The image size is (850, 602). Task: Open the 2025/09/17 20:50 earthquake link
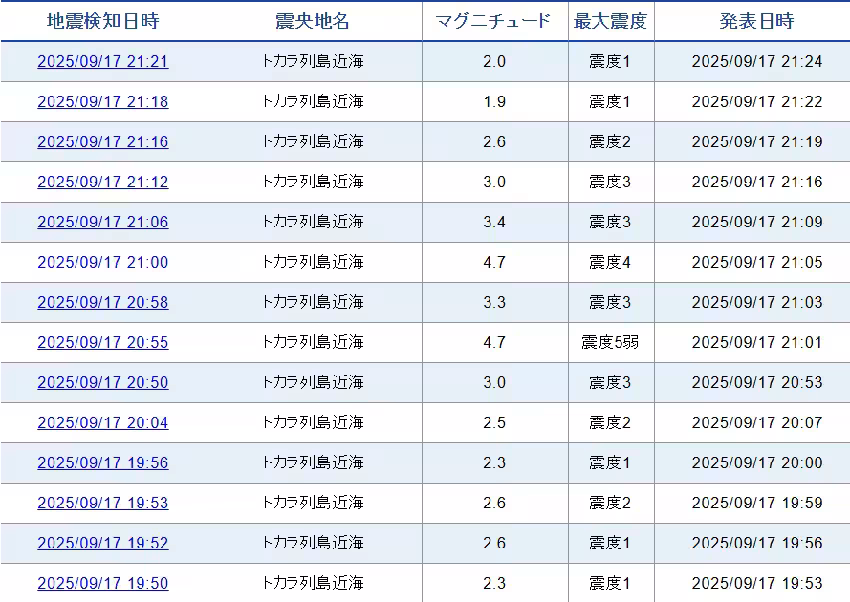(x=102, y=382)
